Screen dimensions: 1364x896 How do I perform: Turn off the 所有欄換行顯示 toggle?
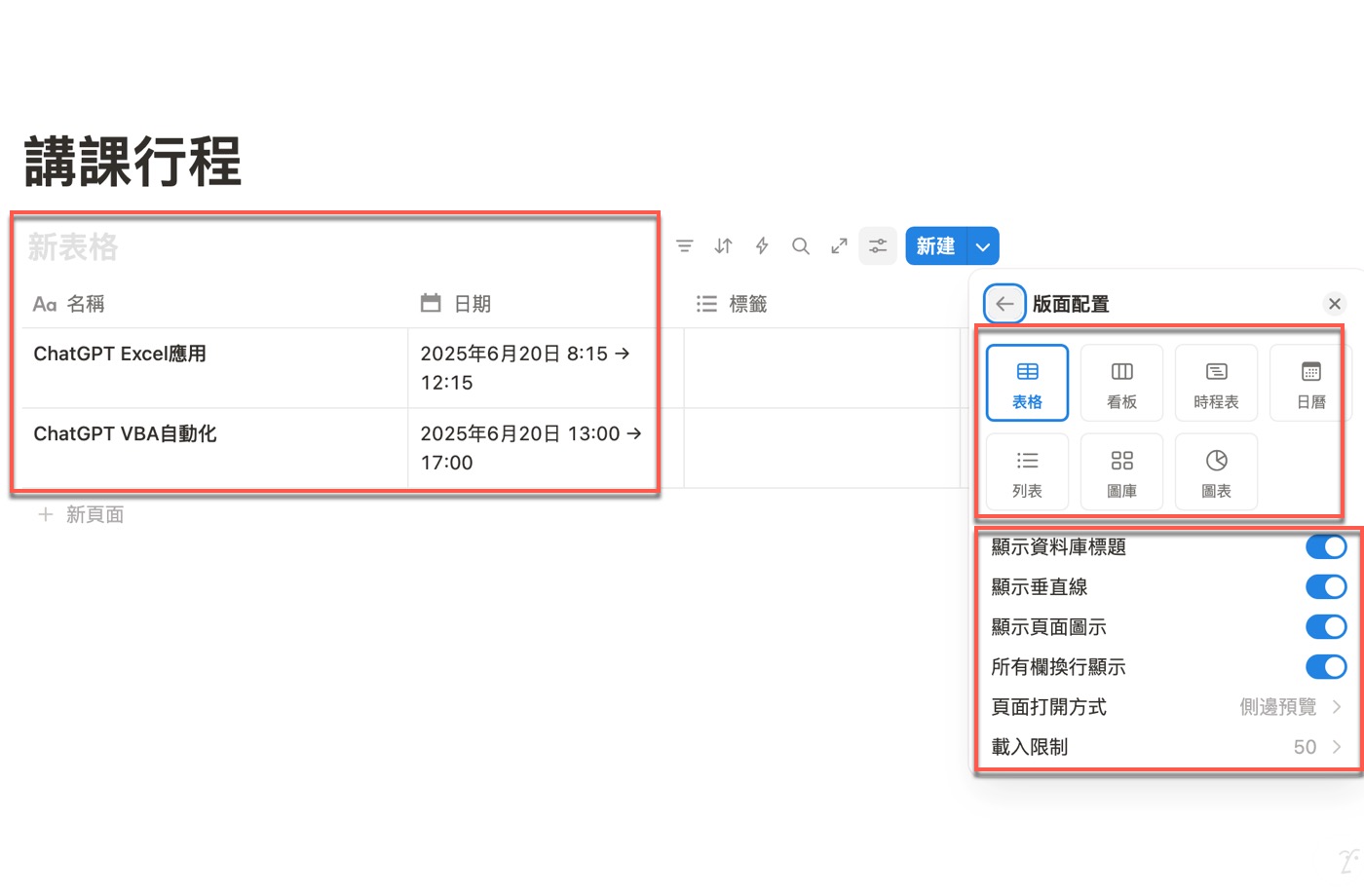pos(1325,667)
